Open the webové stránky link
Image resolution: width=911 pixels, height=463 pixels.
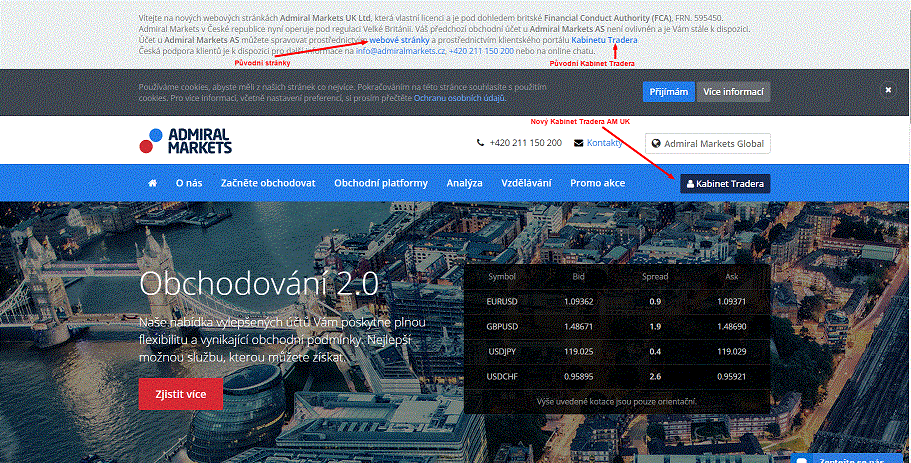(399, 40)
